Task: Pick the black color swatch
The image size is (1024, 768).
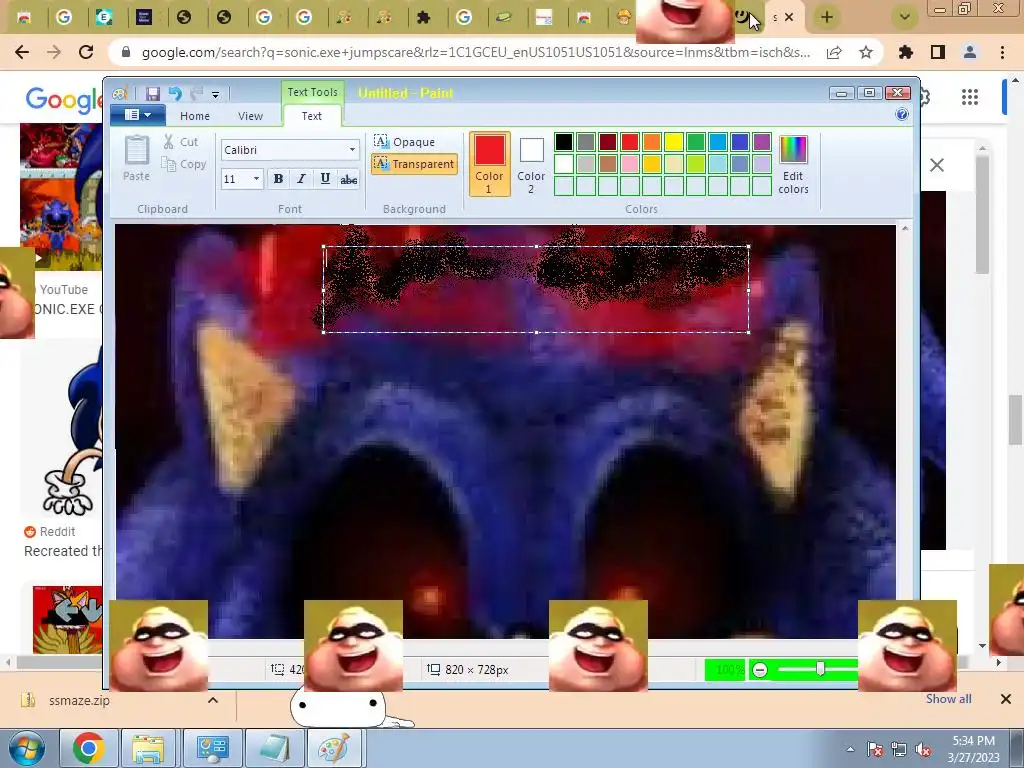Action: point(564,142)
